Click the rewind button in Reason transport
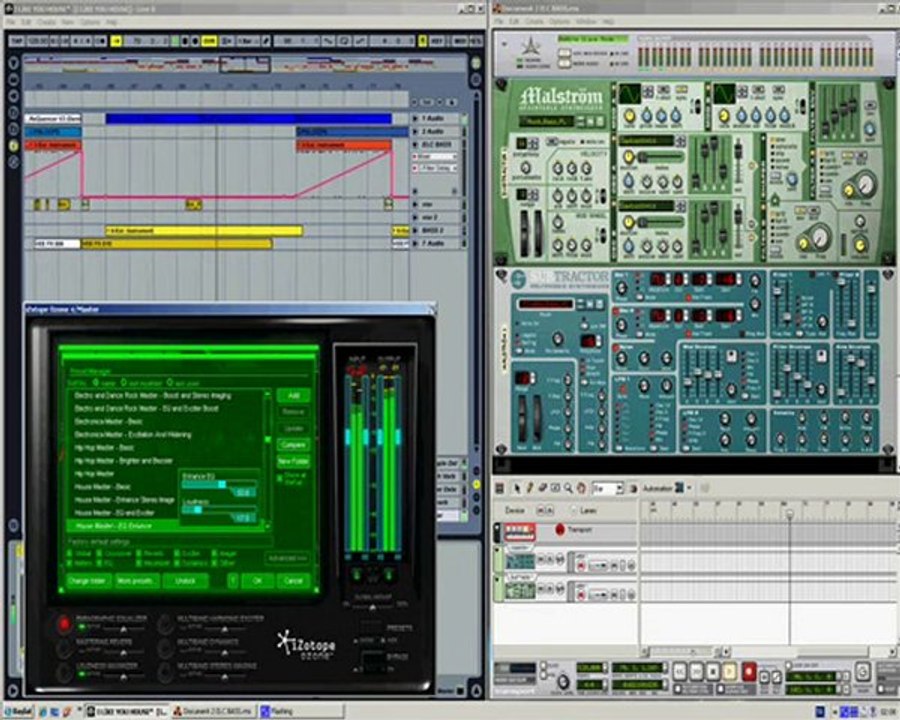Screen dimensions: 900x720 click(x=679, y=671)
